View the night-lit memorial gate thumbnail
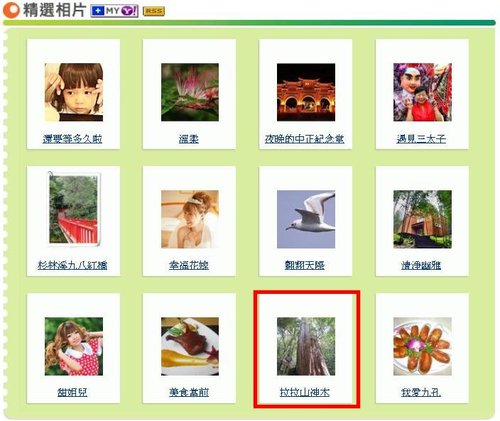Screen dimensions: 500x421 [306, 92]
